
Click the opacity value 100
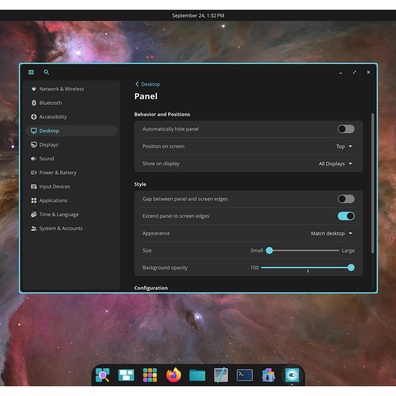coord(255,268)
